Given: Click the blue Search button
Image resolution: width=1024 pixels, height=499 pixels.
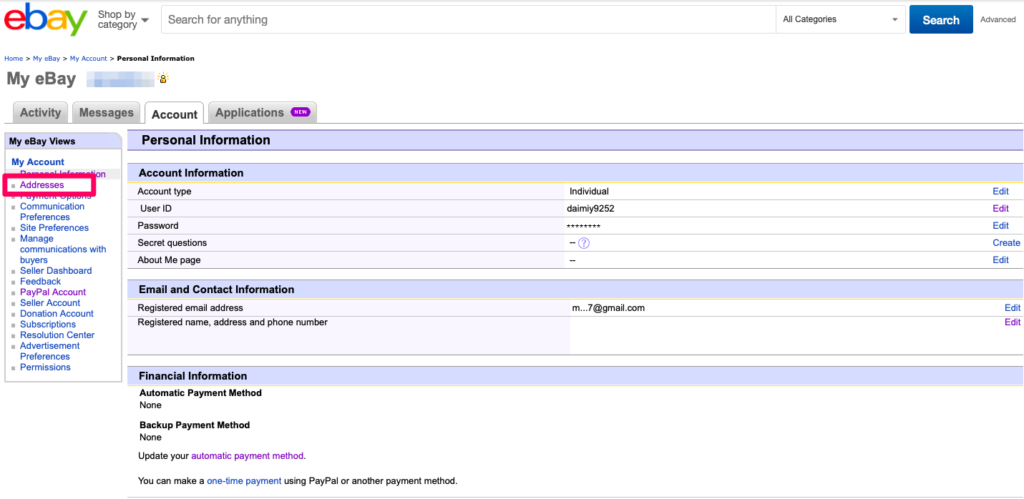Looking at the screenshot, I should pos(940,20).
